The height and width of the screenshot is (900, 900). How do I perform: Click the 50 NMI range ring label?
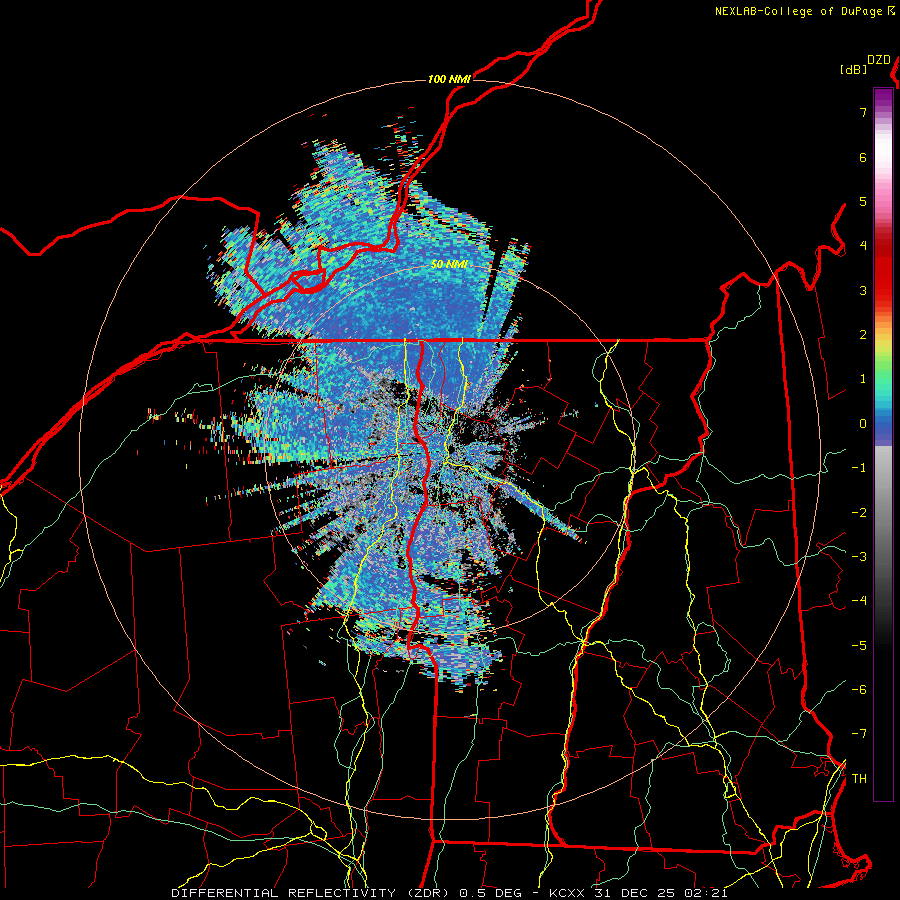point(449,265)
